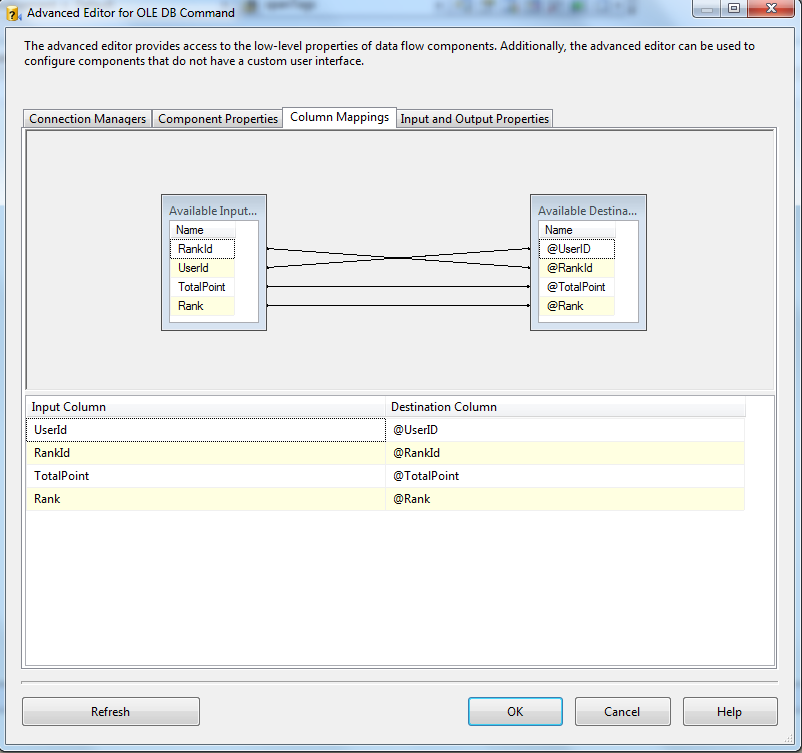Click the Available Destination box title
Image resolution: width=802 pixels, height=753 pixels.
pyautogui.click(x=588, y=211)
